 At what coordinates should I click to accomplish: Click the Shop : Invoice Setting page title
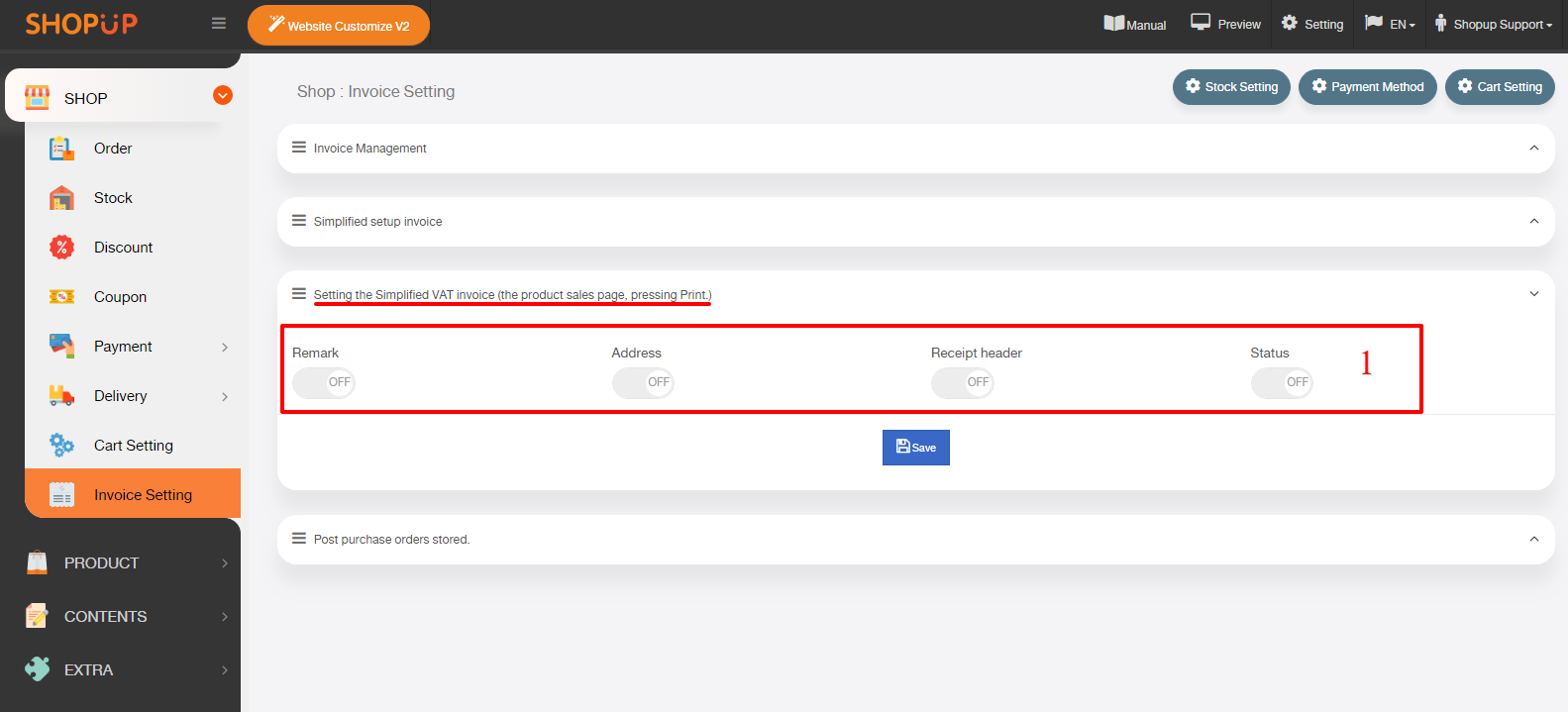point(375,91)
